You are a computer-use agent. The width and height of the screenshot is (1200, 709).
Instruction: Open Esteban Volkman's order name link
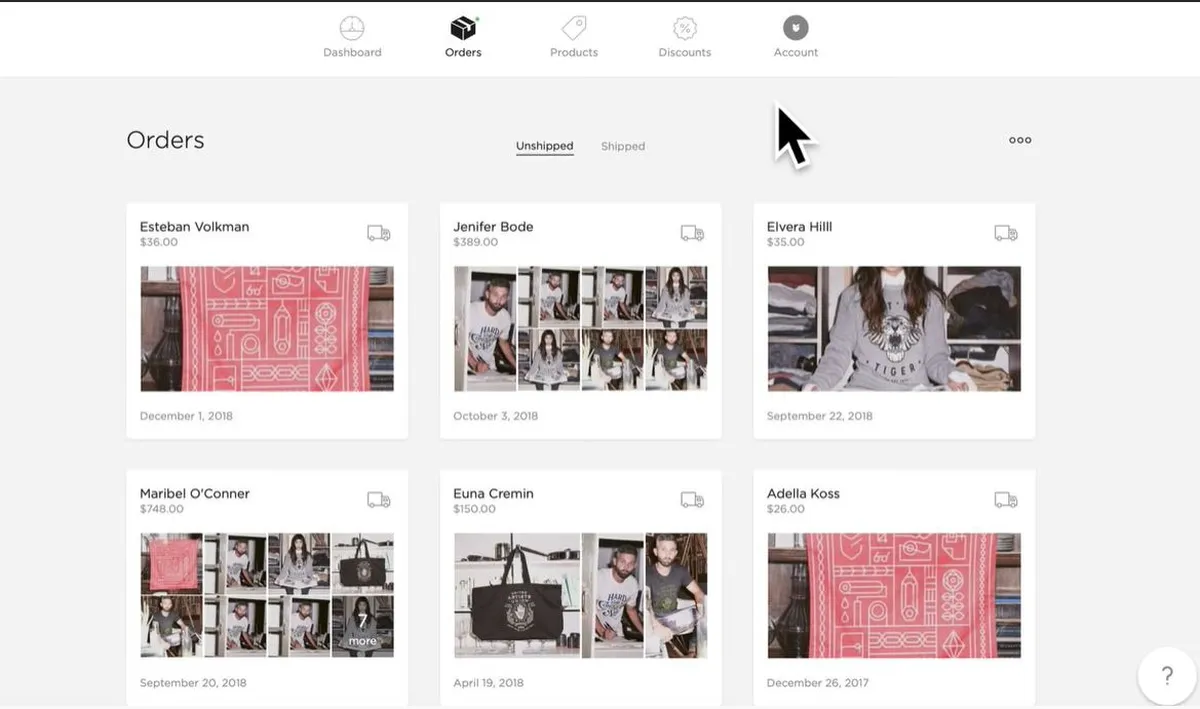(194, 226)
